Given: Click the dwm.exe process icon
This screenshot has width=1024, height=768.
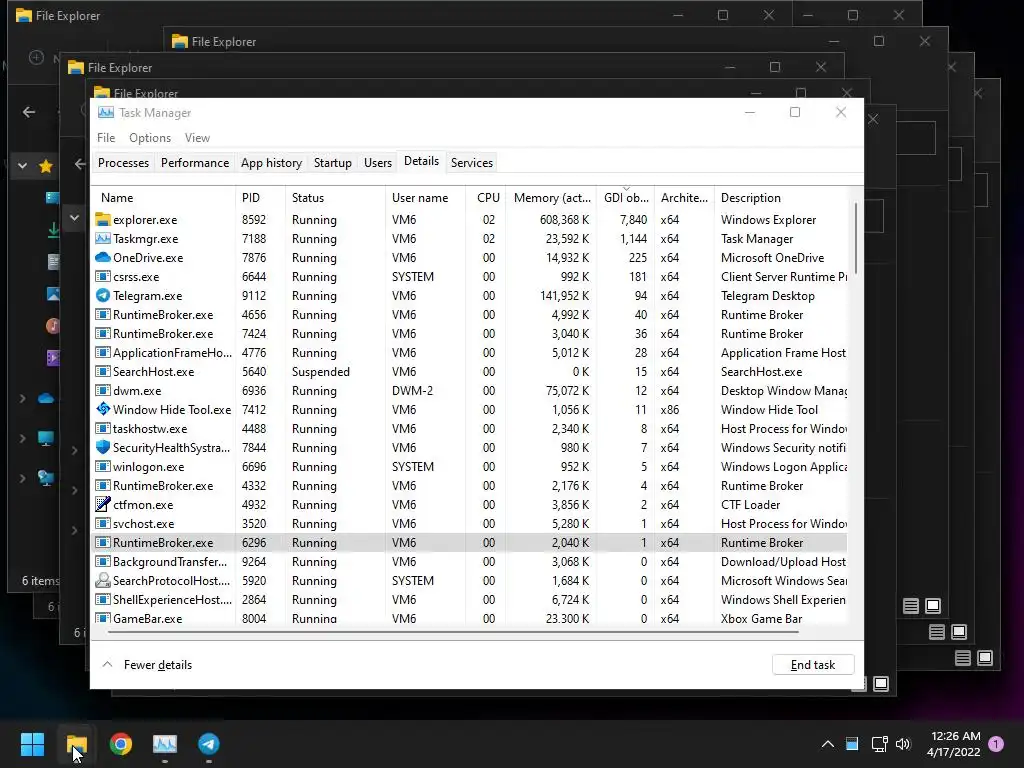Looking at the screenshot, I should [103, 391].
